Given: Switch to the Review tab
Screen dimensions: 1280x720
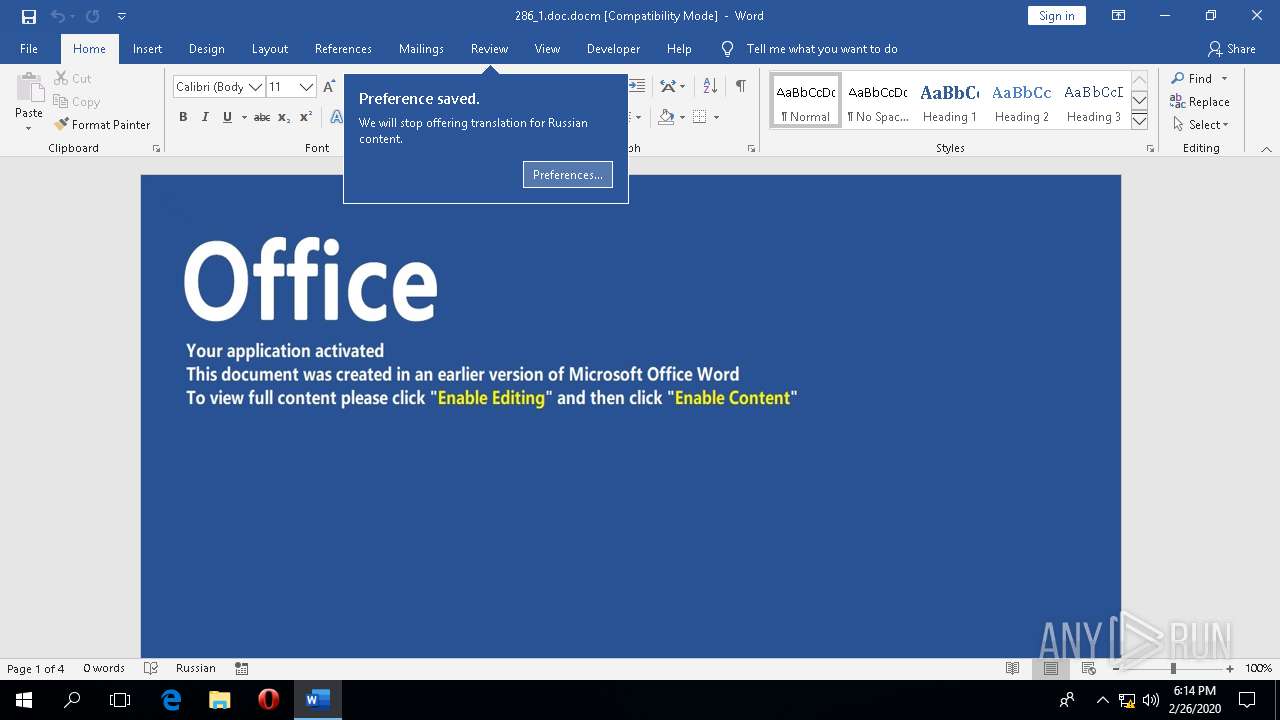Looking at the screenshot, I should tap(489, 49).
